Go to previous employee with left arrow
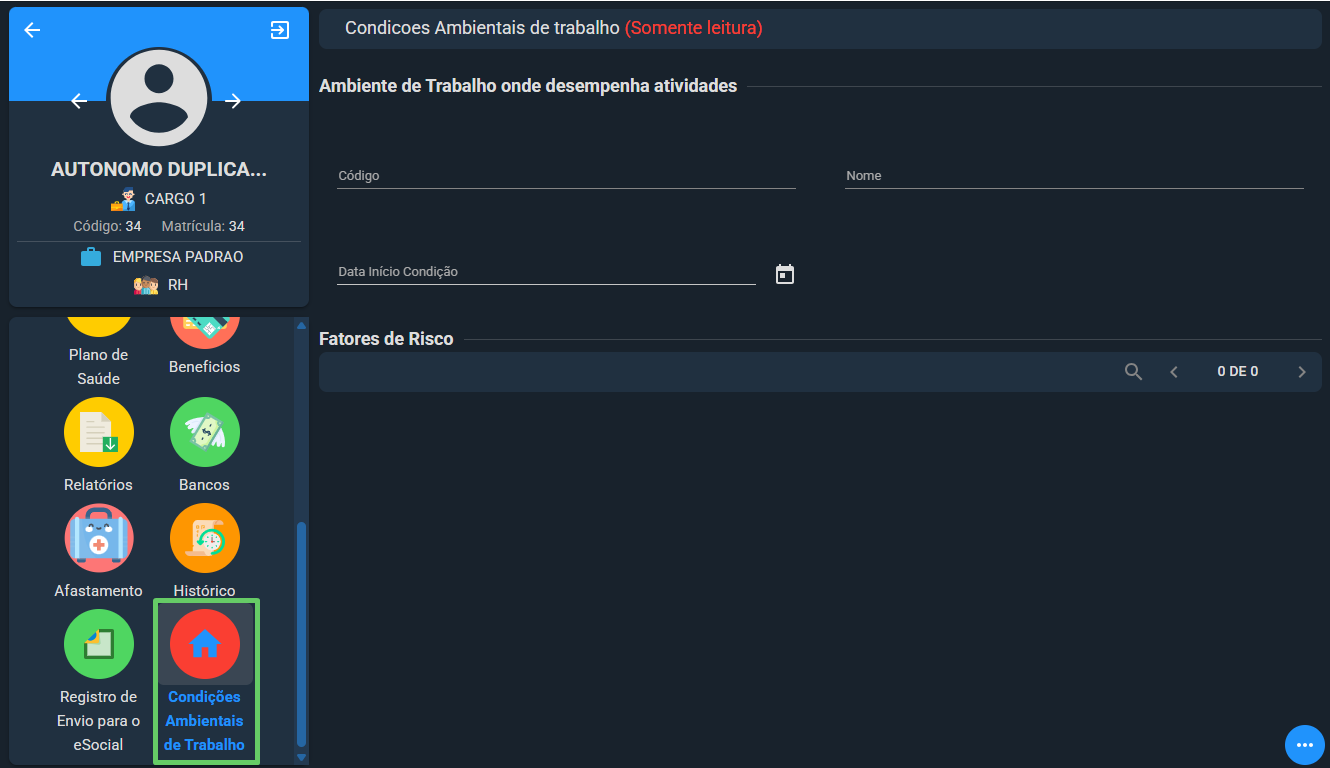Screen dimensions: 1330x768 pos(79,101)
